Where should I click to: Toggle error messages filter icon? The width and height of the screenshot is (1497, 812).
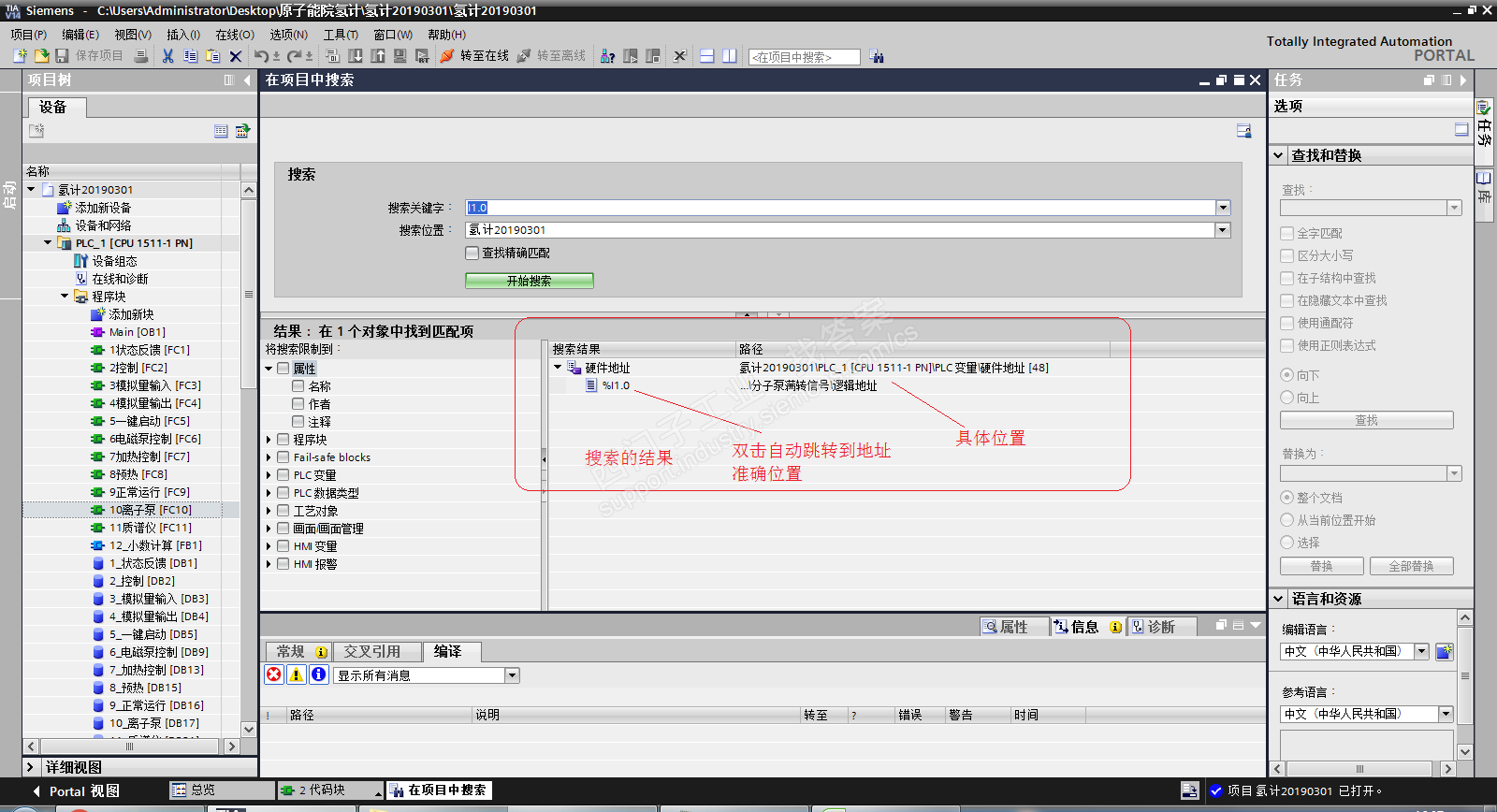click(x=274, y=674)
